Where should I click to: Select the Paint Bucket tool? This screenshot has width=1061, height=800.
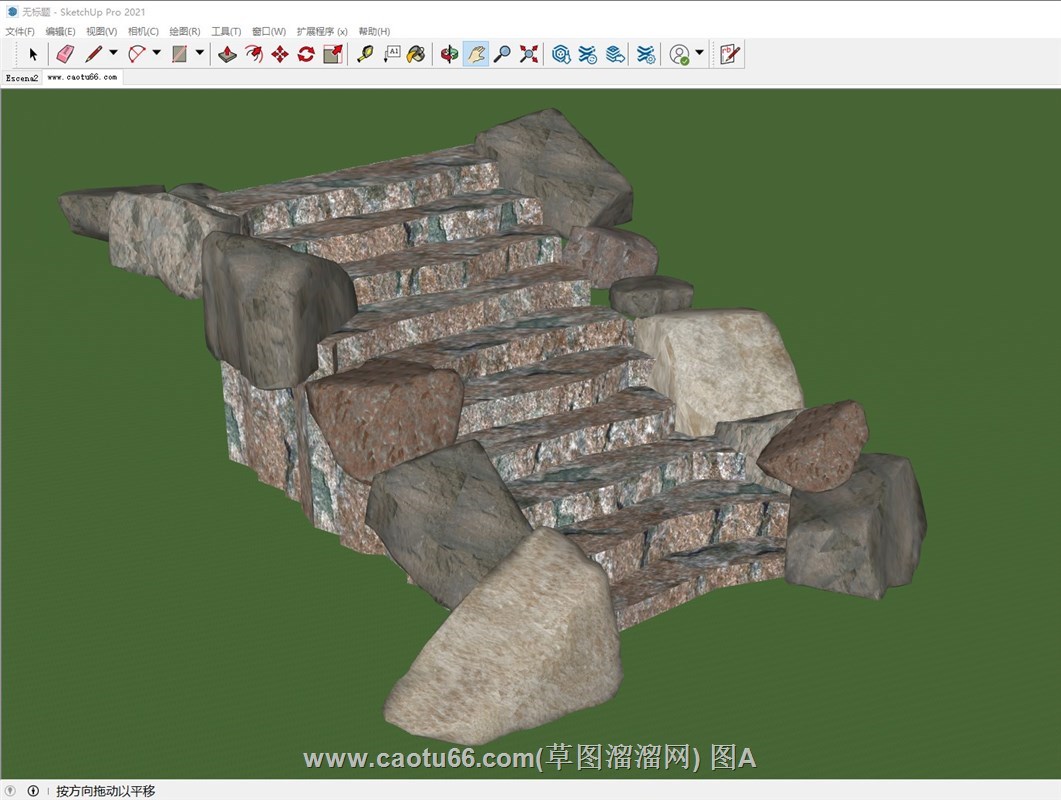tap(417, 54)
